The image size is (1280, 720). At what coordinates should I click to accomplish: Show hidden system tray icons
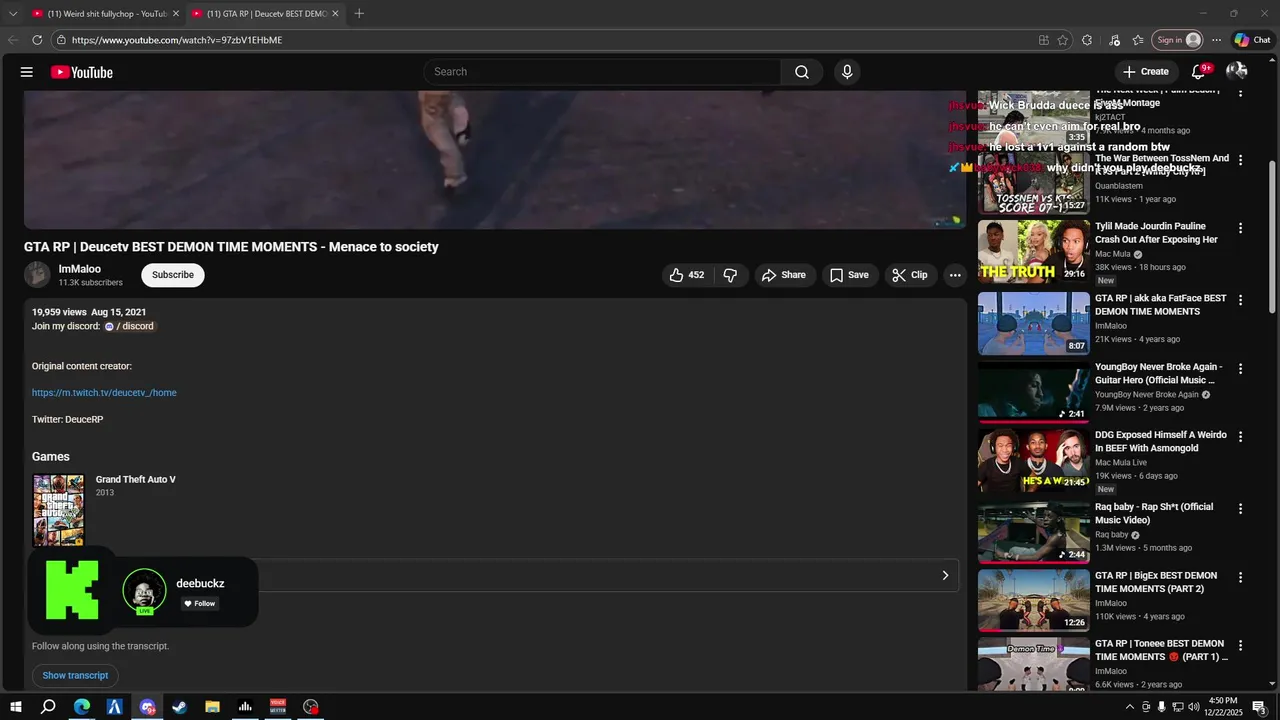[x=1130, y=707]
